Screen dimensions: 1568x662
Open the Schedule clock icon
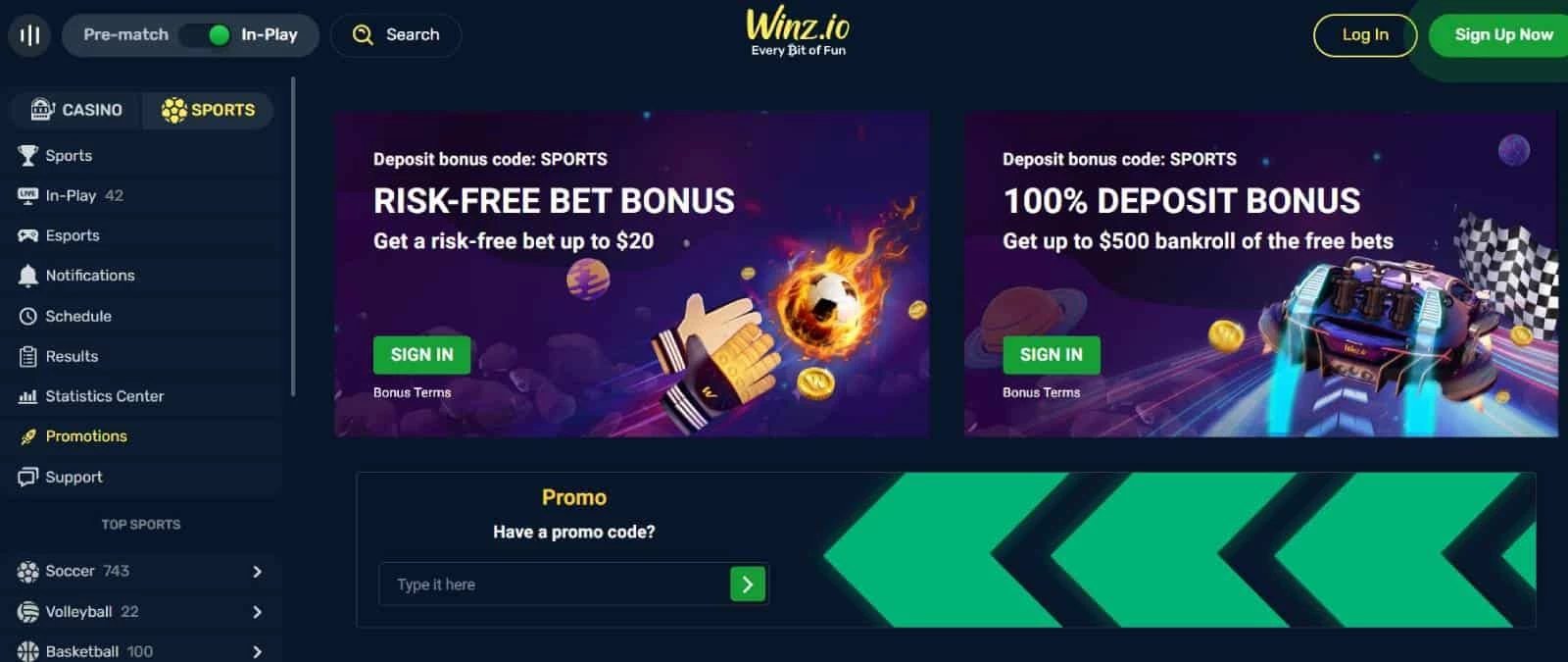point(27,317)
